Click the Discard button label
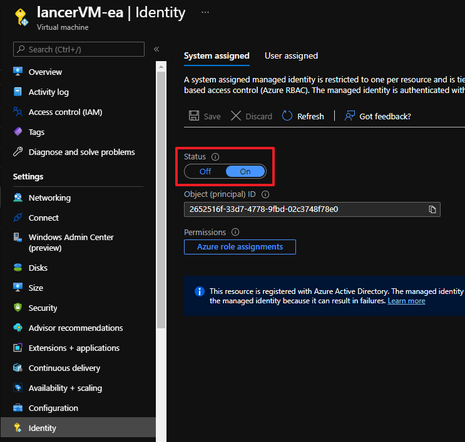Viewport: 465px width, 442px height. point(259,116)
